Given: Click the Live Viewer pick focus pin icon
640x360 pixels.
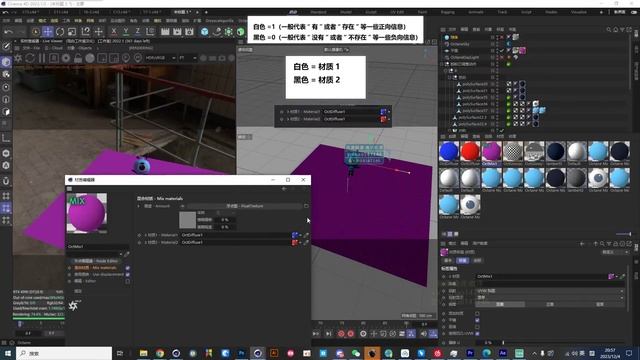Looking at the screenshot, I should click(x=126, y=58).
